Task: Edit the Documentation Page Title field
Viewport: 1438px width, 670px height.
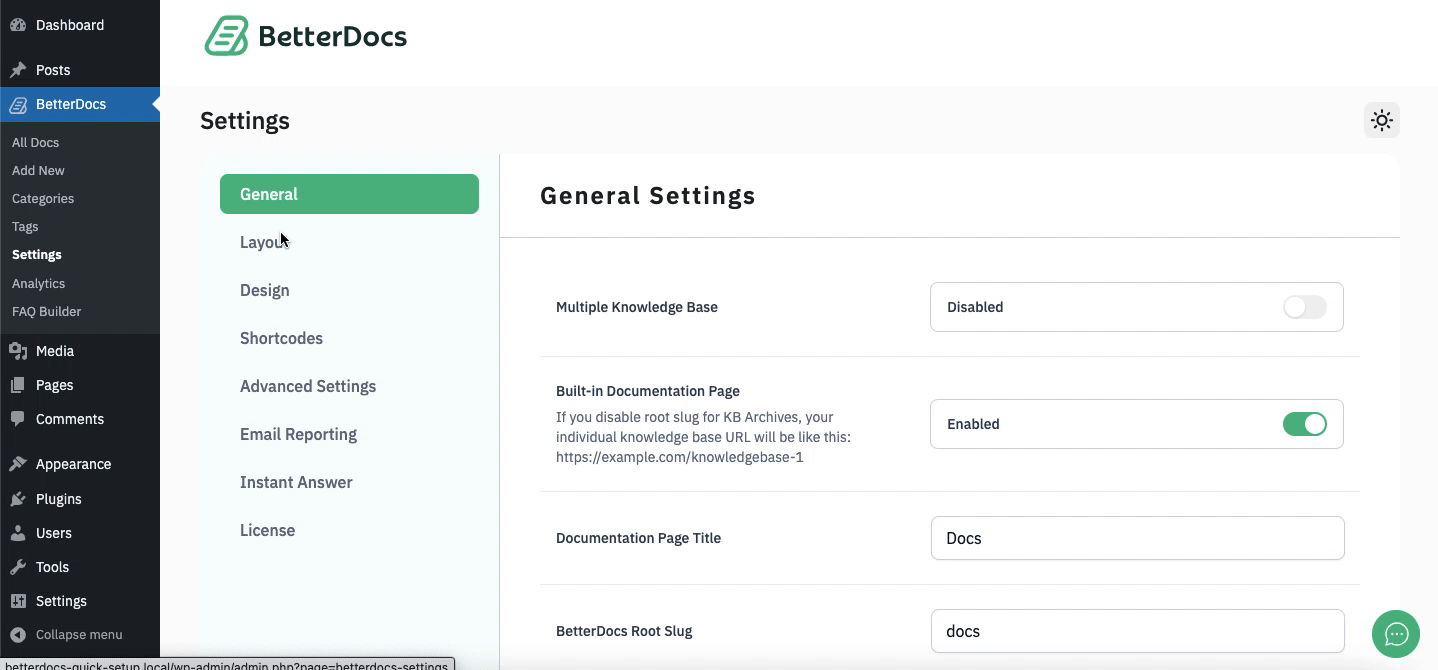Action: click(1136, 538)
